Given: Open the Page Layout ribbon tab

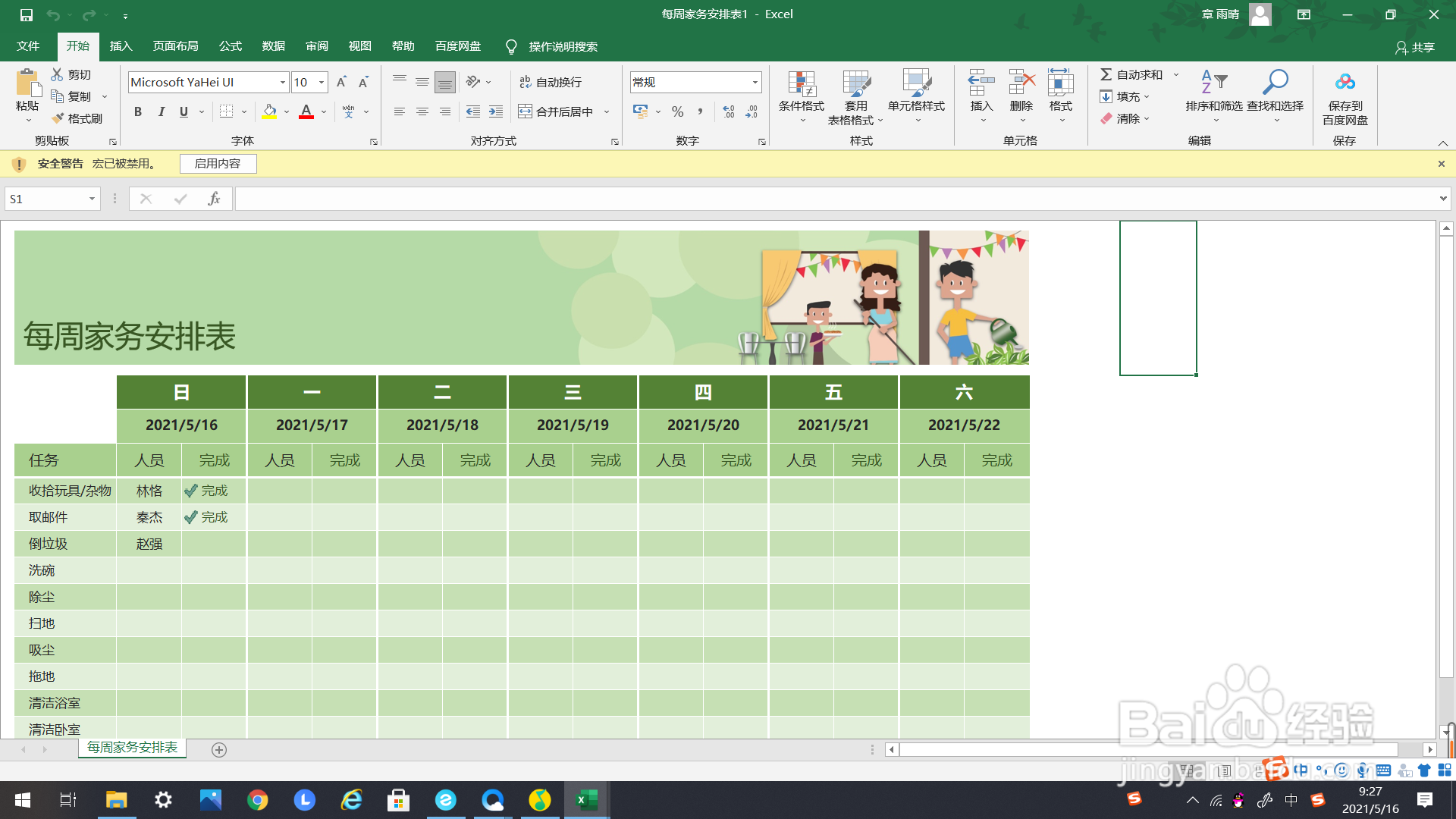Looking at the screenshot, I should [x=175, y=46].
